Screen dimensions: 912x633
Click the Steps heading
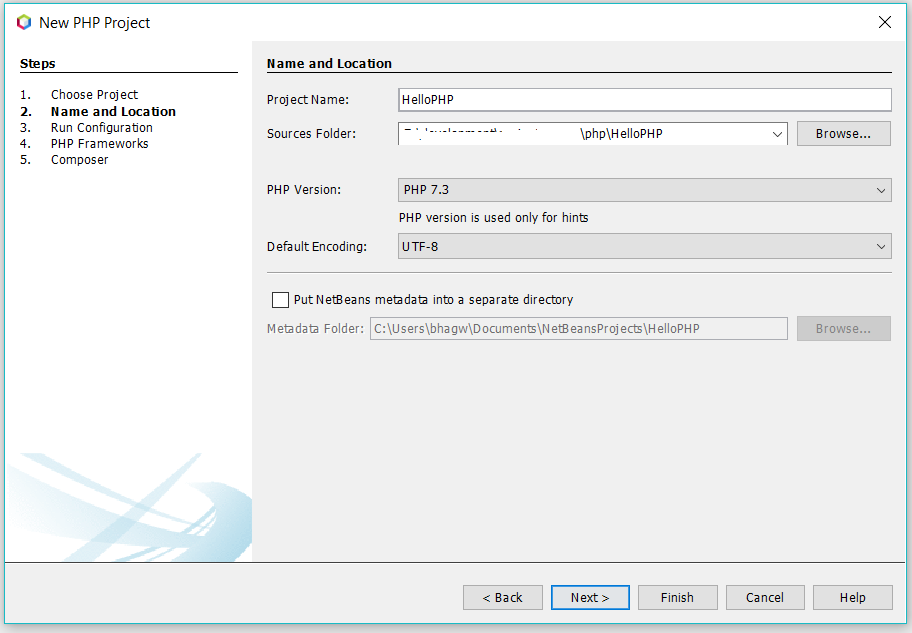click(x=38, y=63)
